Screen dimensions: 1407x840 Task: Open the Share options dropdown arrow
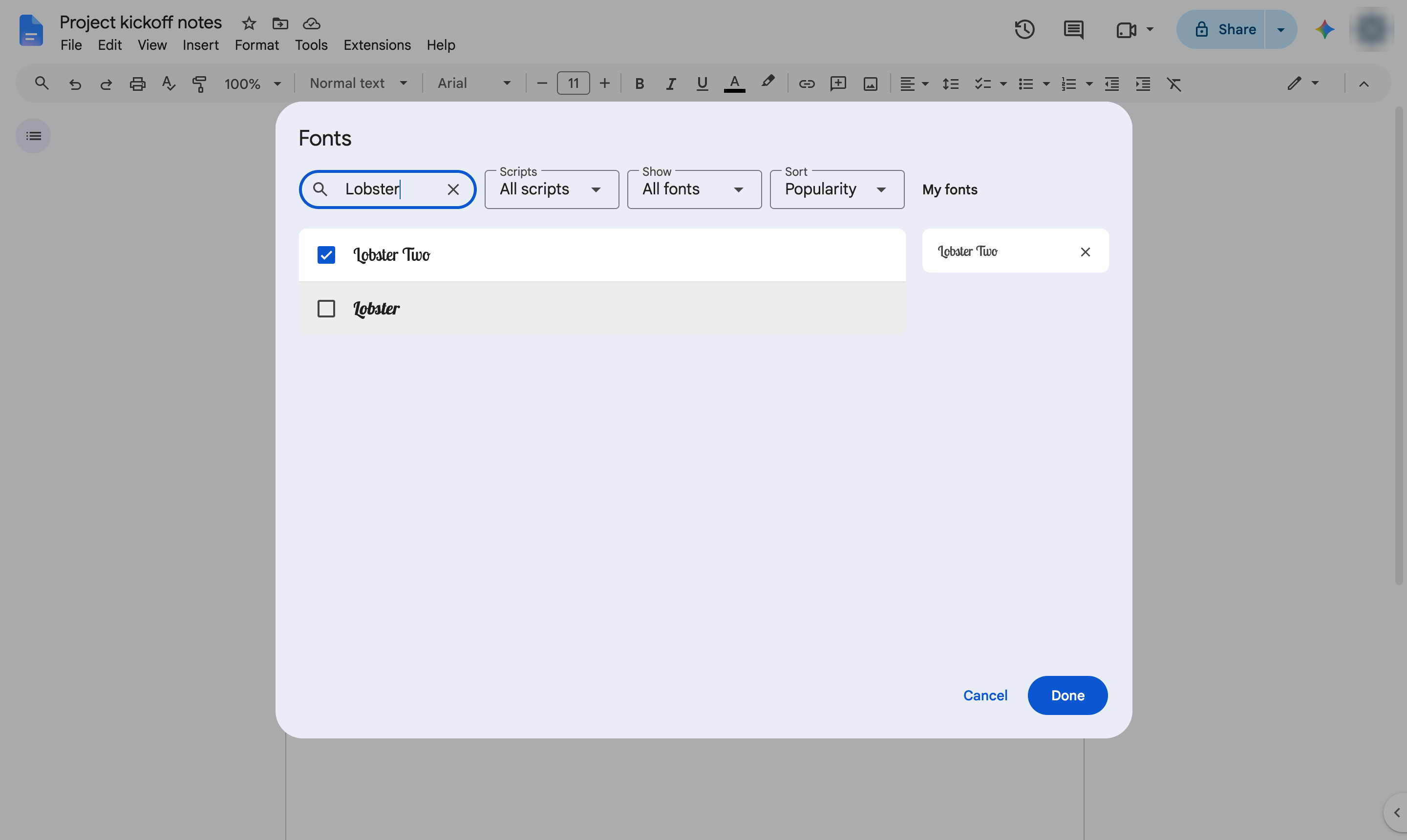[1281, 29]
